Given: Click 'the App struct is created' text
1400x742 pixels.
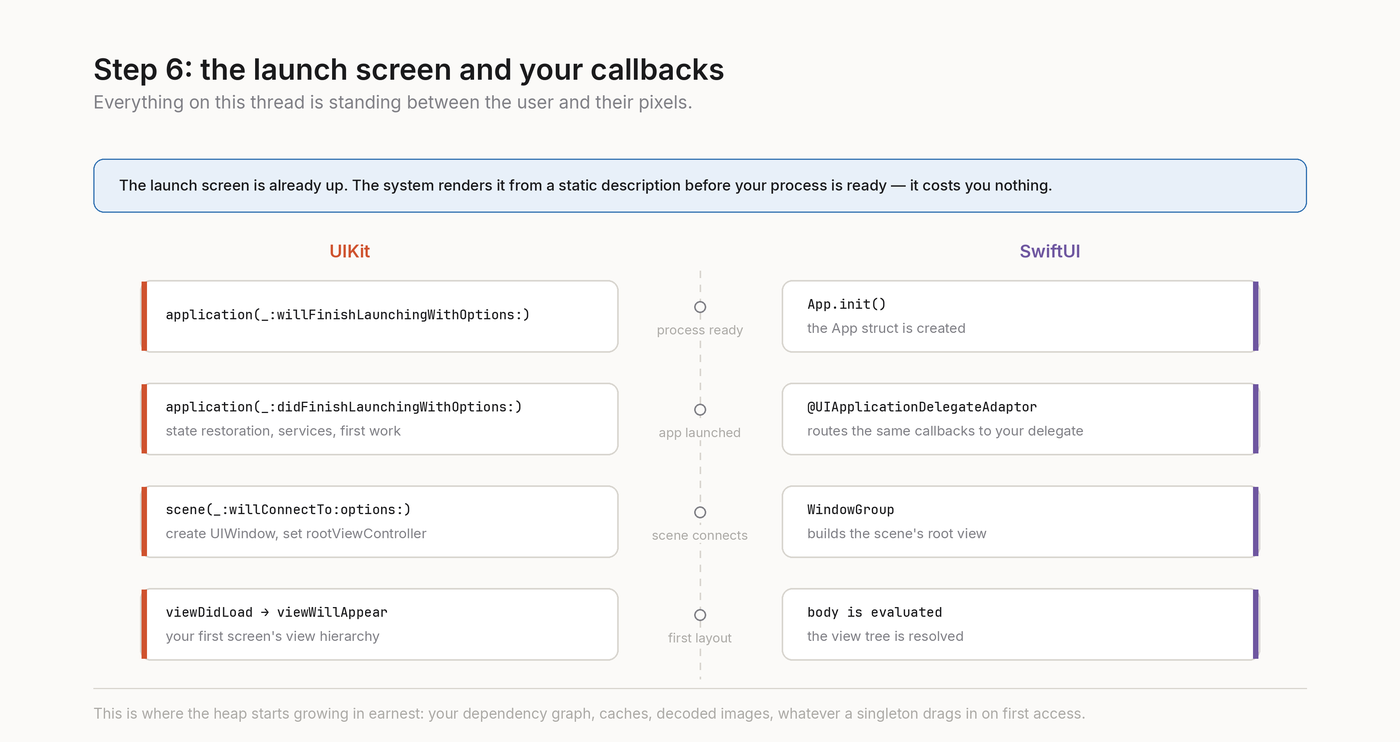Looking at the screenshot, I should [886, 328].
